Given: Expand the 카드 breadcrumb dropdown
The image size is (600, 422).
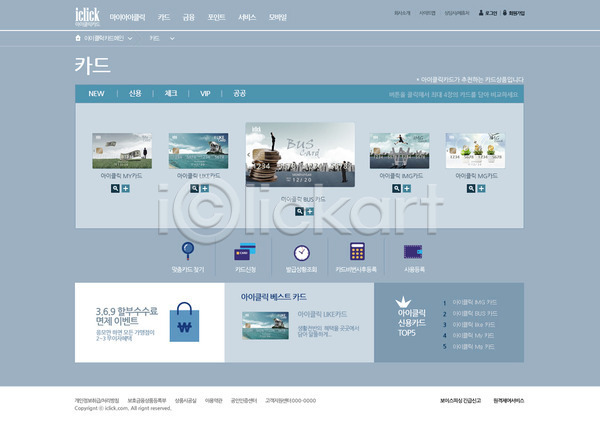Looking at the screenshot, I should (172, 38).
